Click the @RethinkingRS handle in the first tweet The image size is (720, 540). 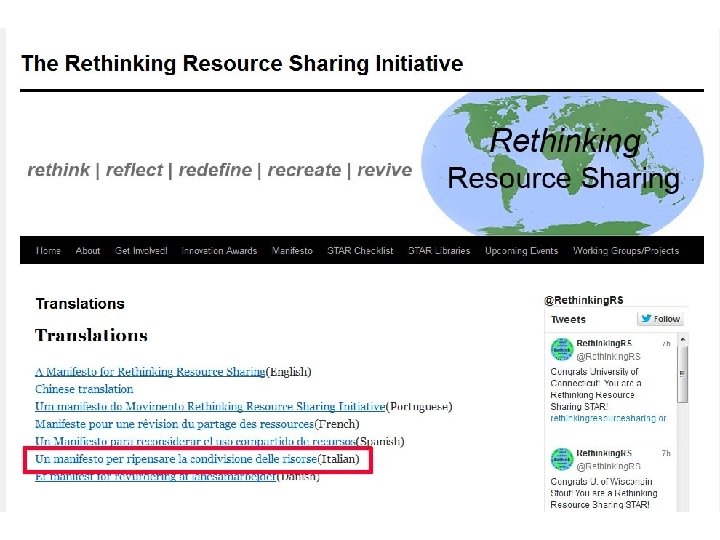point(608,356)
